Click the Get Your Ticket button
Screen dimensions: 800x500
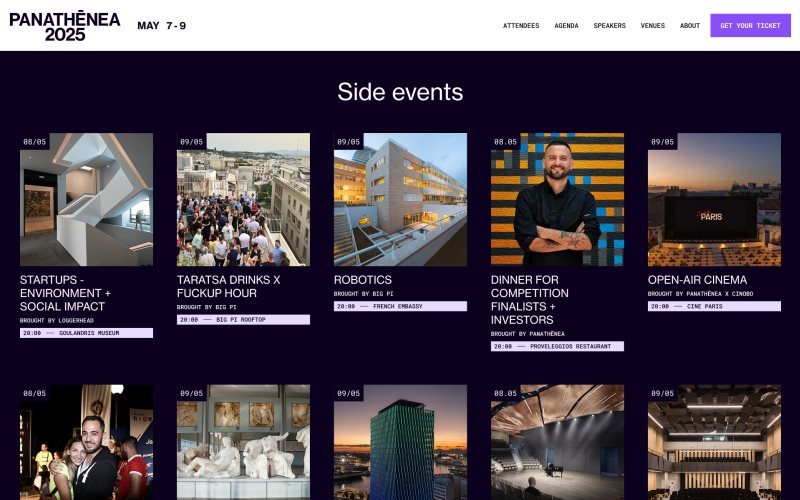[751, 26]
